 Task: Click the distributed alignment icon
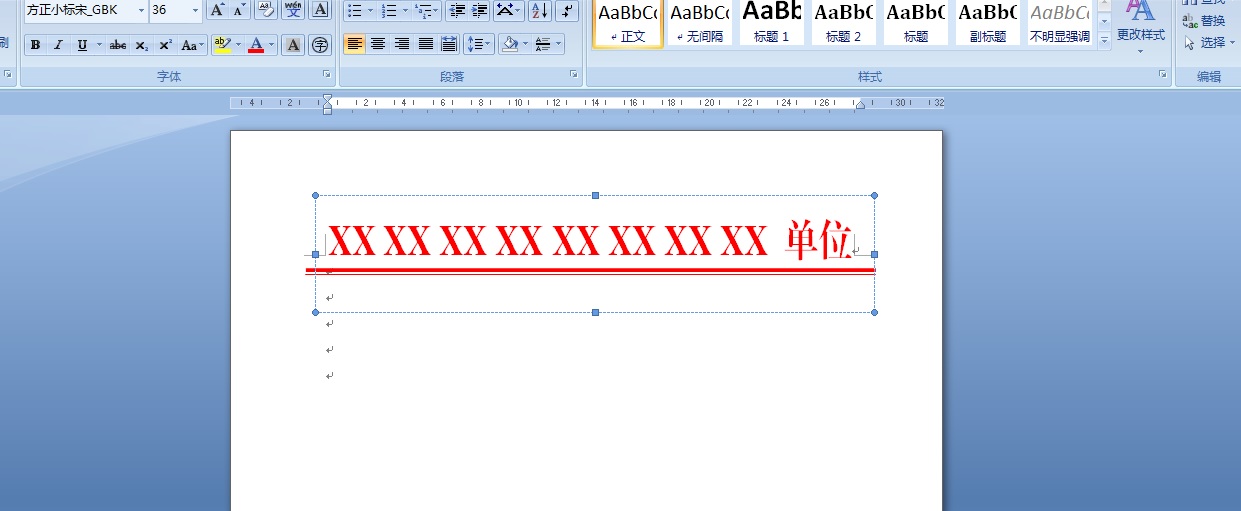(x=449, y=44)
